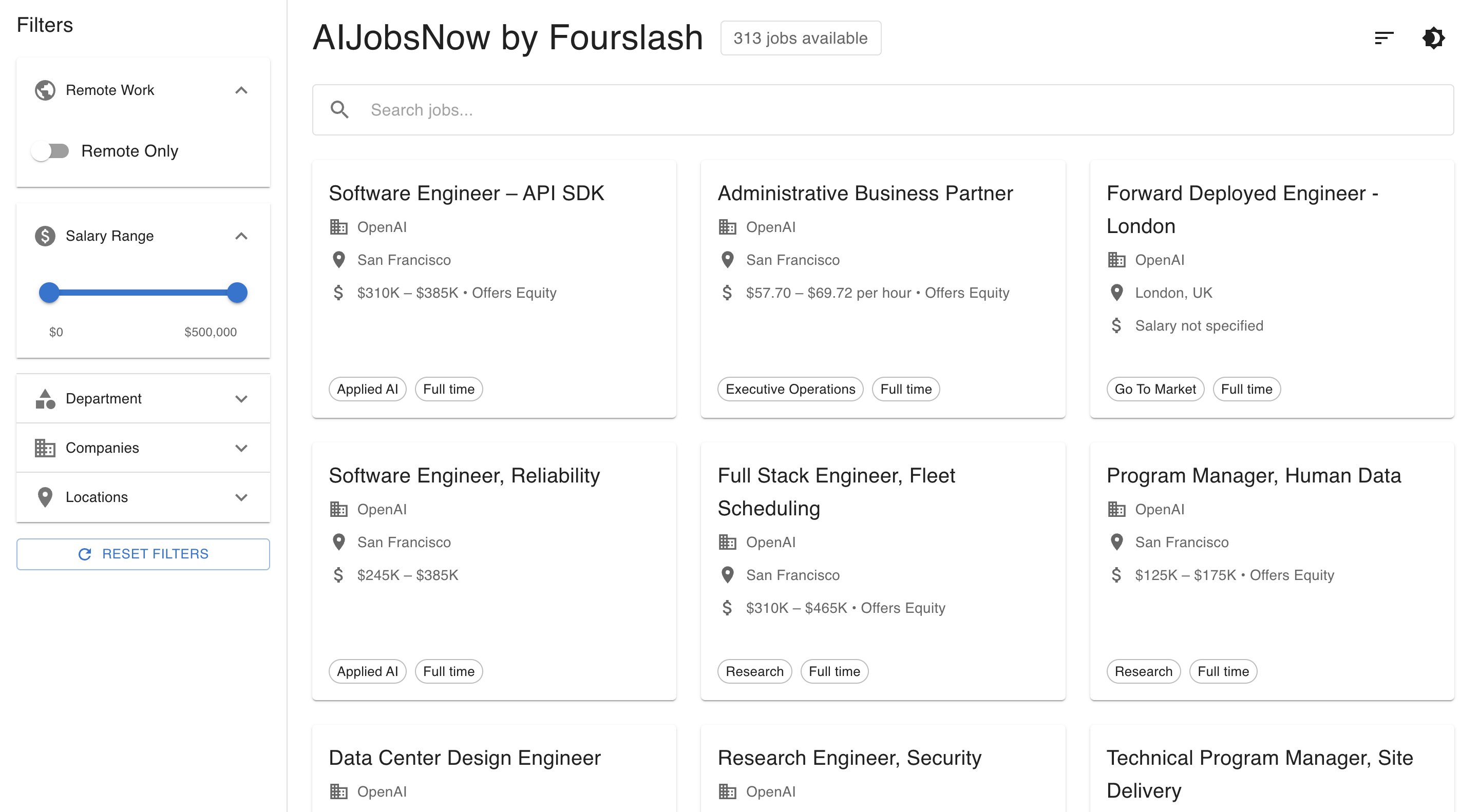The image size is (1479, 812).
Task: Click the Companies building icon in filters
Action: [x=45, y=448]
